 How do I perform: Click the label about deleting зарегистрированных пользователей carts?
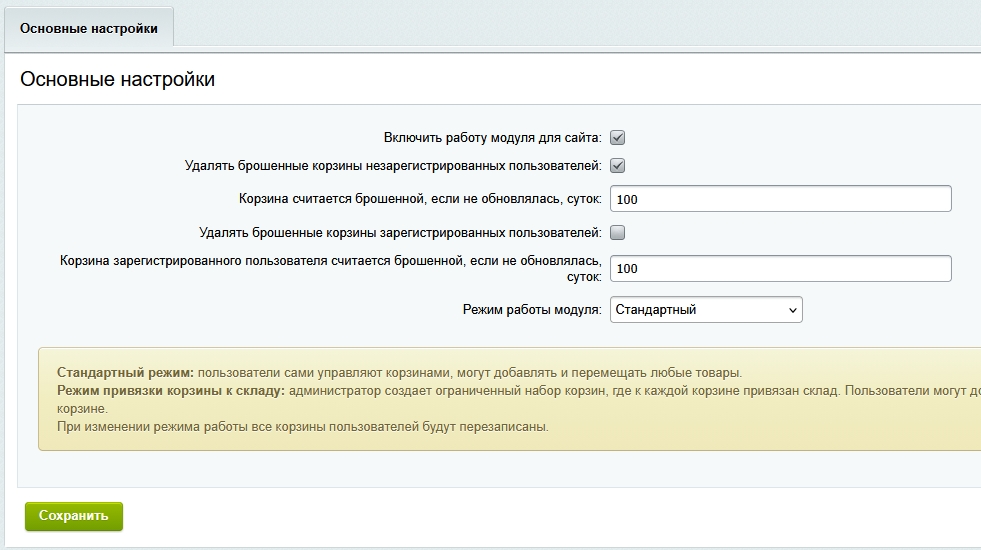point(400,233)
